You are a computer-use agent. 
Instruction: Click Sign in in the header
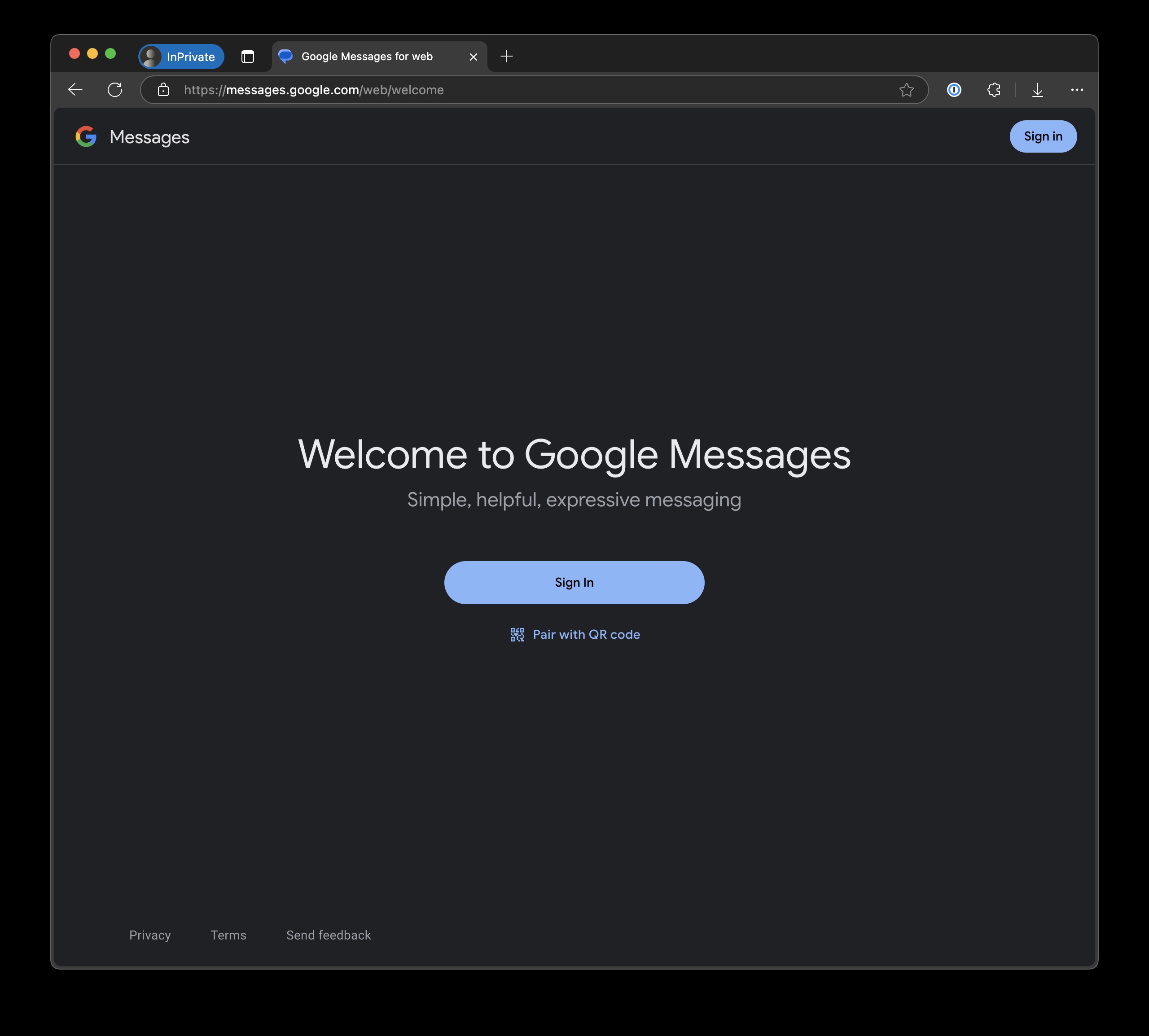[x=1043, y=136]
